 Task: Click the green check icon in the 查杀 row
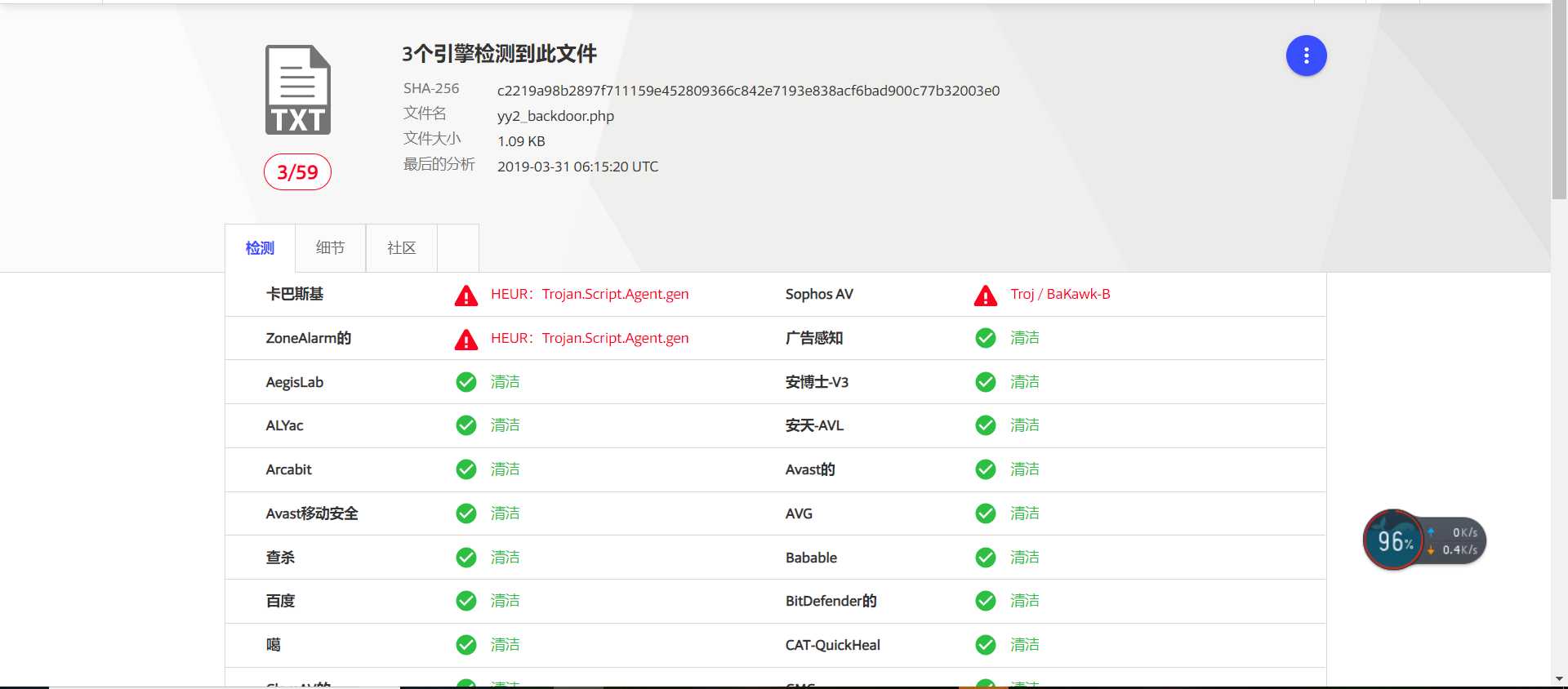point(466,558)
